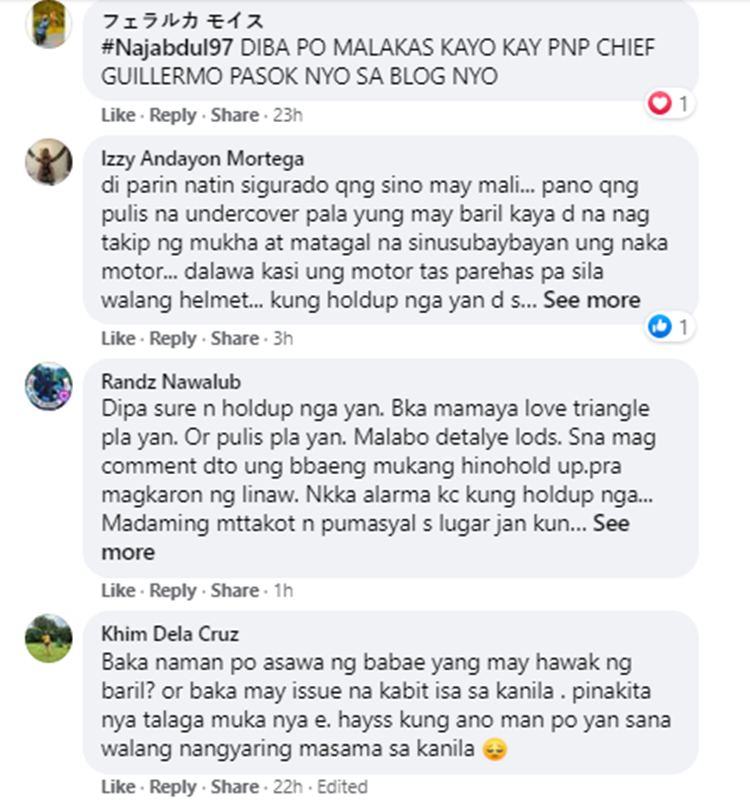Open the #Najabdul97 hashtag
The image size is (750, 802).
coord(167,48)
